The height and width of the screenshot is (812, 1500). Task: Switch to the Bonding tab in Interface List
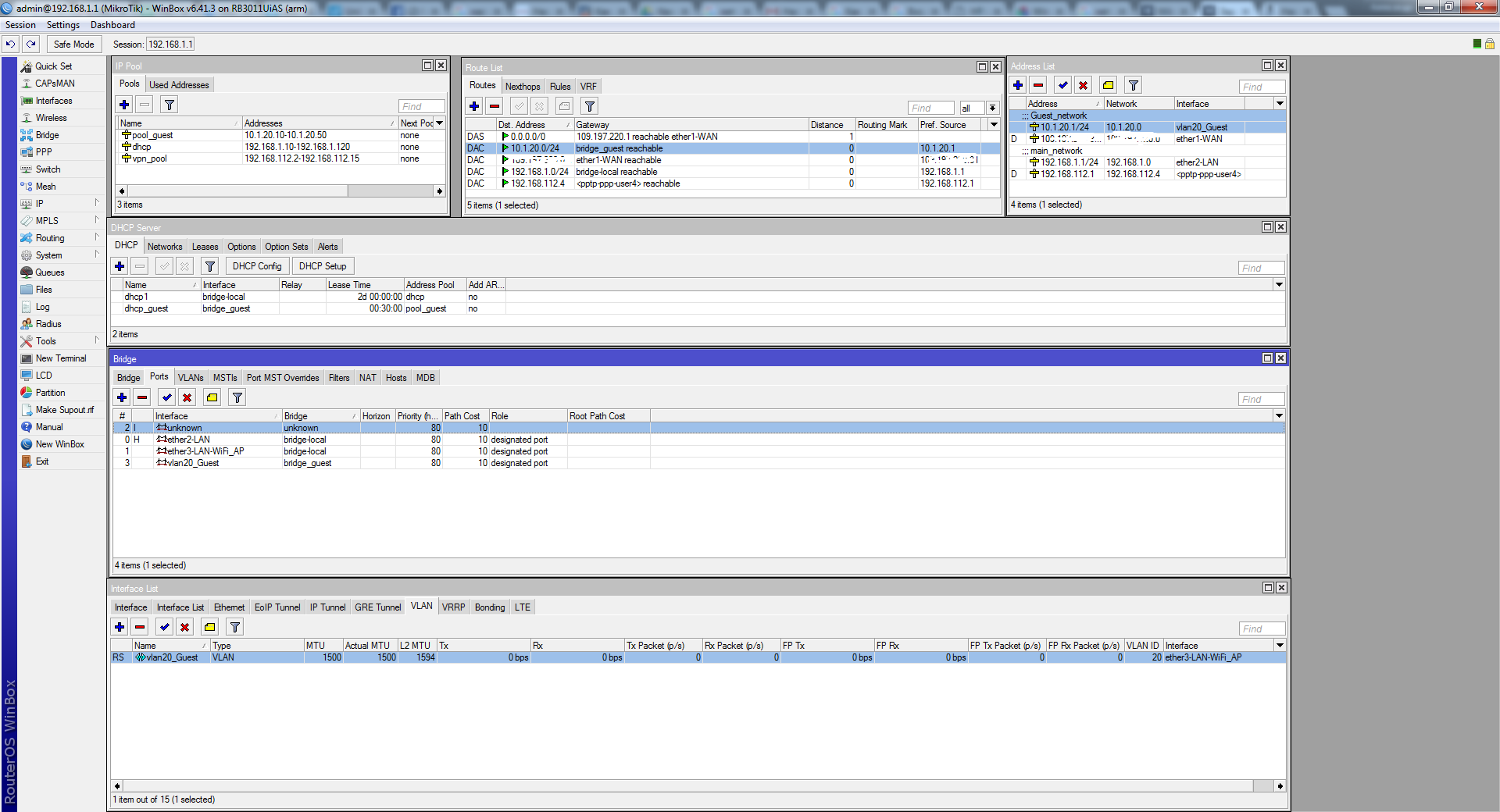click(490, 607)
